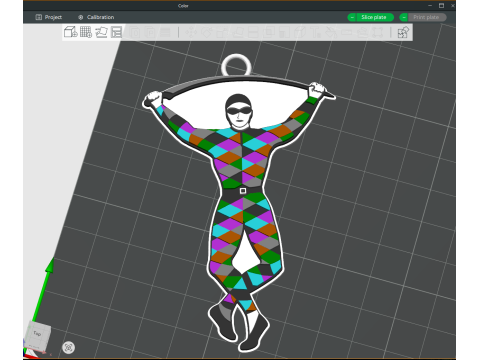Click the Add plate grid icon
The width and height of the screenshot is (480, 360).
point(86,32)
